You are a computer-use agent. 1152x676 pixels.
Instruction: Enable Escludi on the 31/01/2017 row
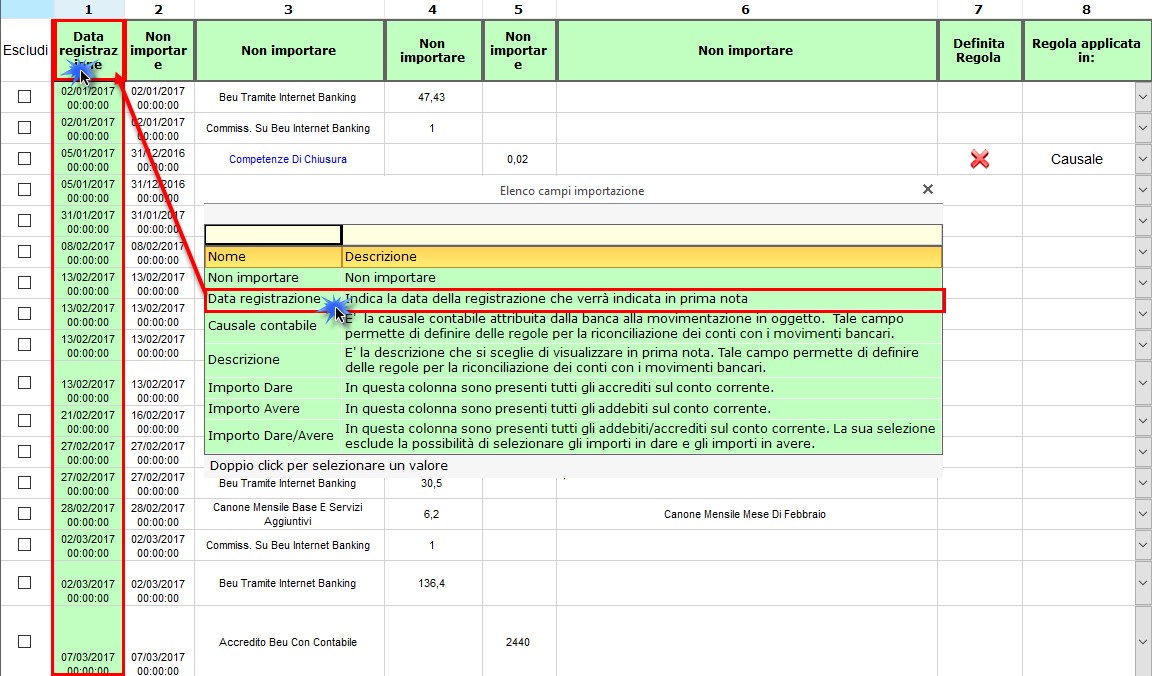pos(24,220)
